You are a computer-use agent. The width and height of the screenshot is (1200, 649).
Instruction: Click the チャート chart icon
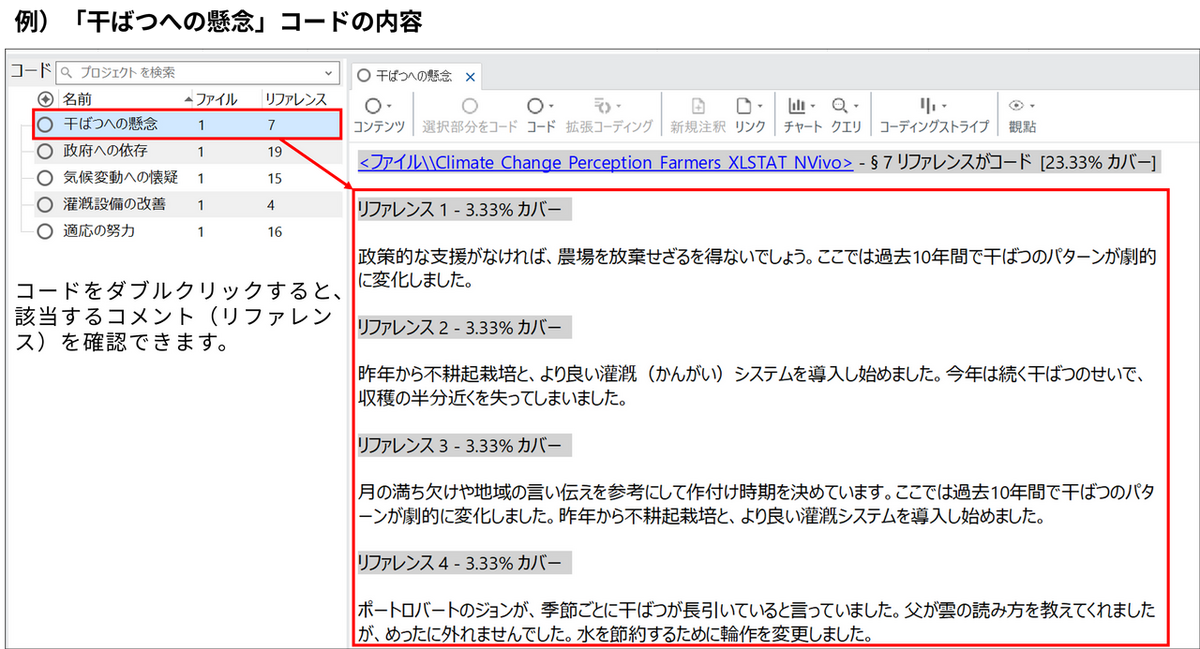pos(802,106)
